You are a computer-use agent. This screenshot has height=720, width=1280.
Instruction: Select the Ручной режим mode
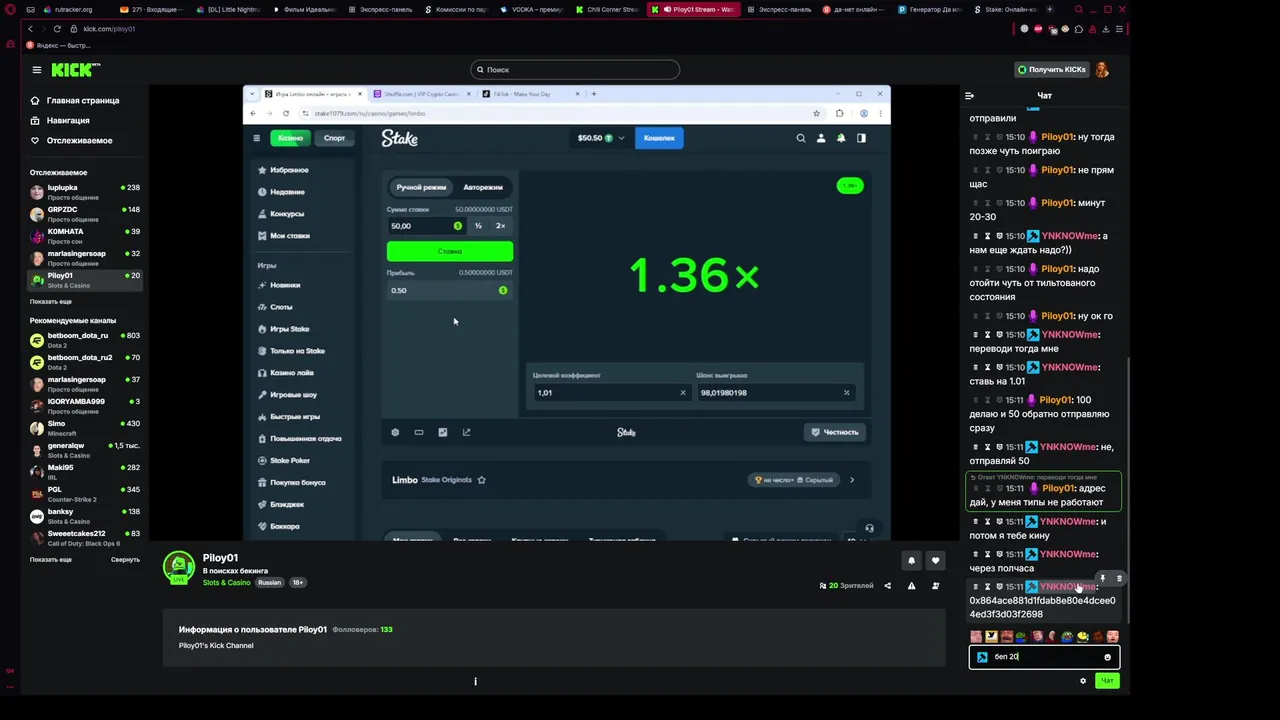[x=421, y=187]
